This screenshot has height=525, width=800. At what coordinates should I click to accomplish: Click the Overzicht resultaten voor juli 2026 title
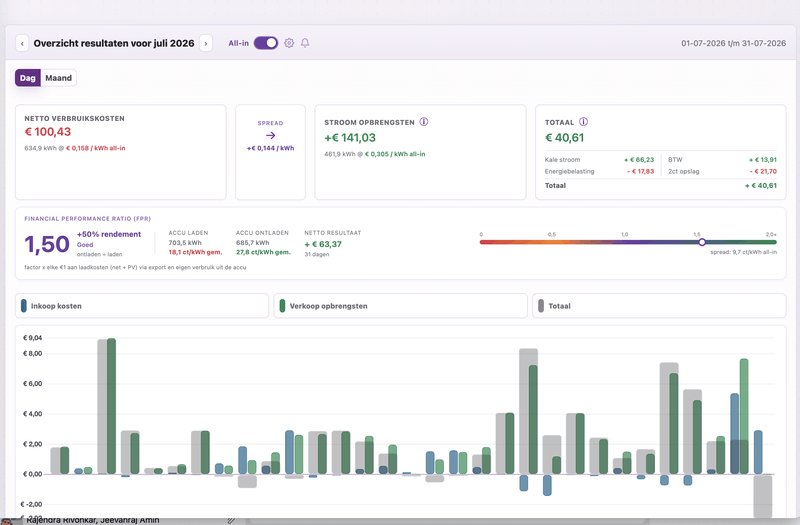114,43
